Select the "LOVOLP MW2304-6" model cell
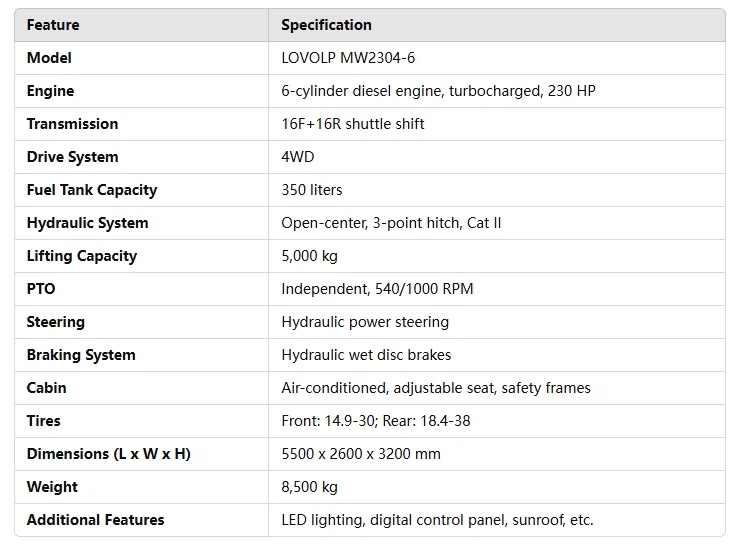This screenshot has height=557, width=740. 348,58
